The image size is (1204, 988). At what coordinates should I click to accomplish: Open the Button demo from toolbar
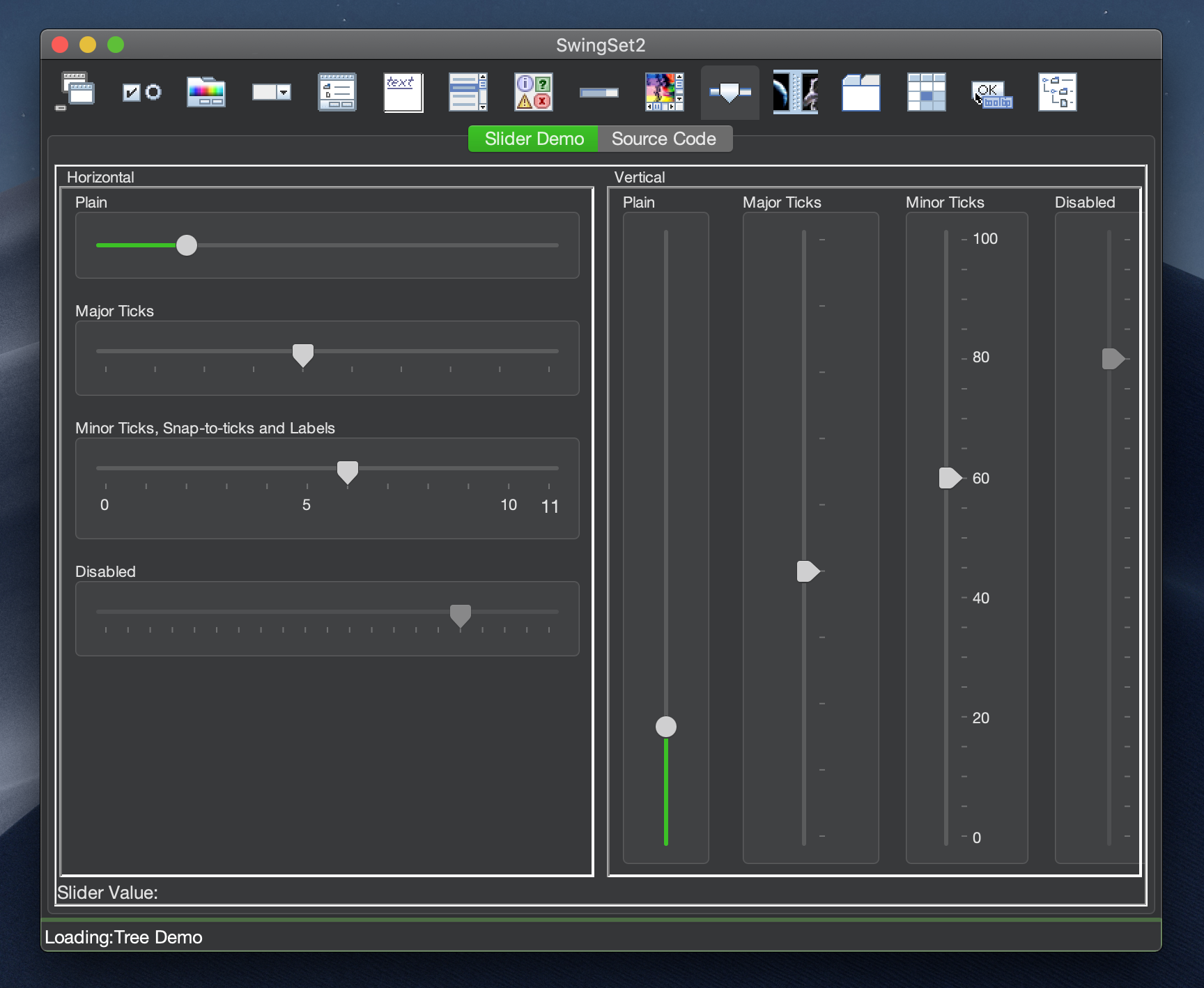(141, 92)
